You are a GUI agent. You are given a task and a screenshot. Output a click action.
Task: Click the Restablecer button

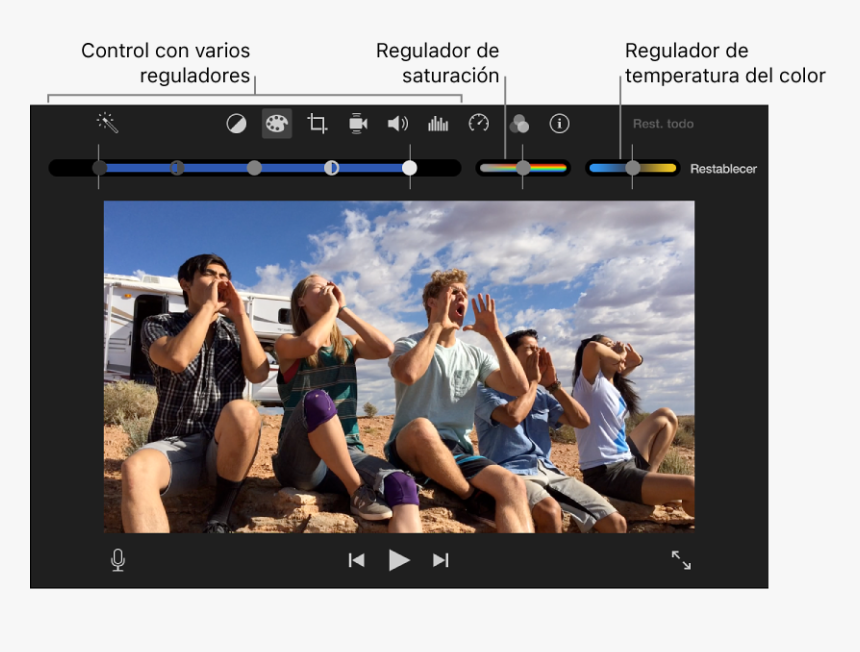pyautogui.click(x=723, y=169)
